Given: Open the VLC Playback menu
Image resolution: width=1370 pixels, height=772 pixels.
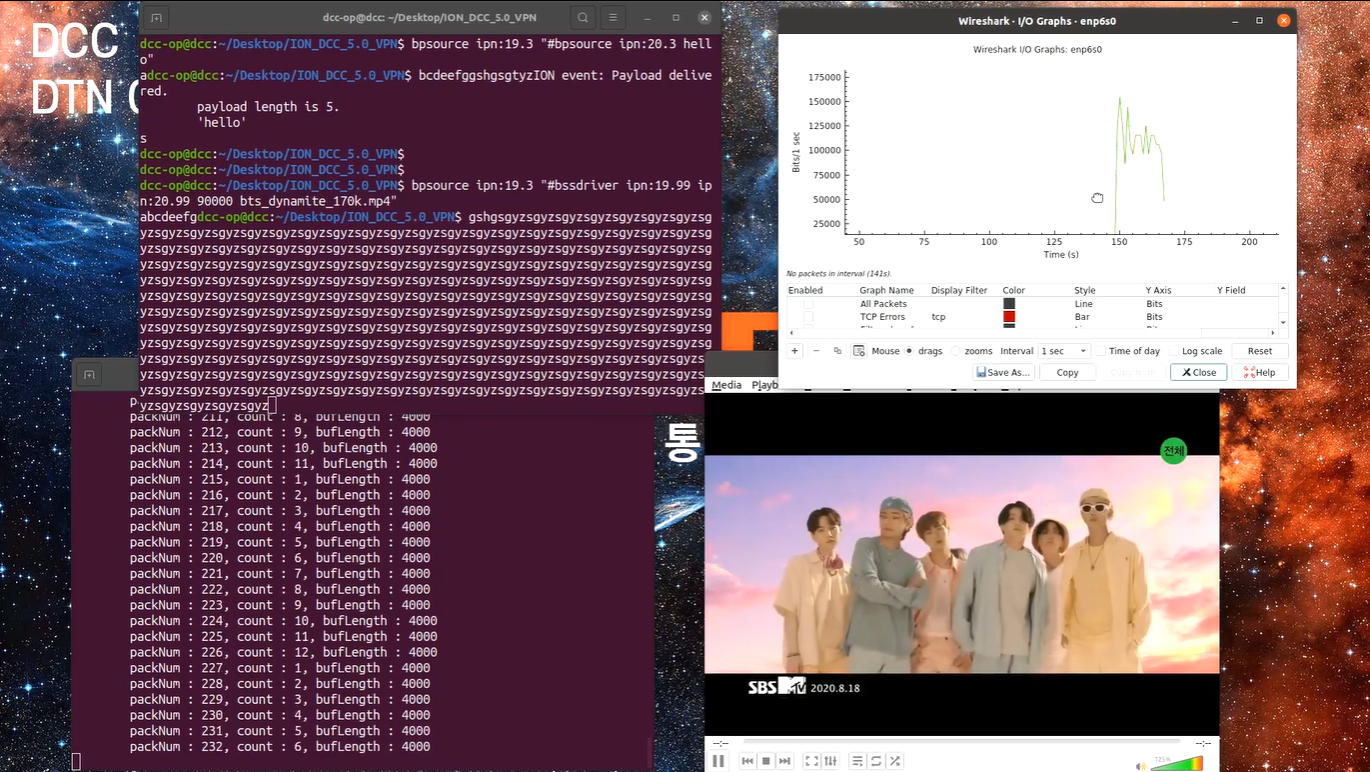Looking at the screenshot, I should 765,385.
